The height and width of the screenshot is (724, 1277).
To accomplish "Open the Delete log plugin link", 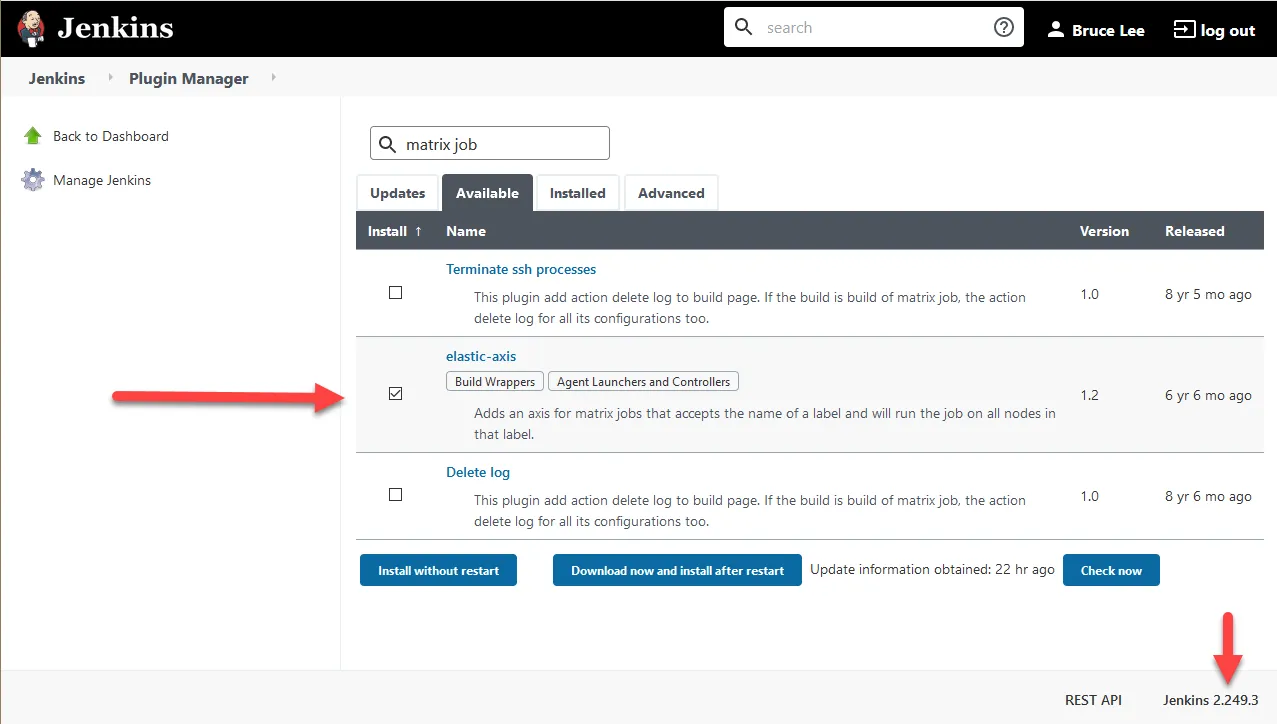I will tap(478, 472).
